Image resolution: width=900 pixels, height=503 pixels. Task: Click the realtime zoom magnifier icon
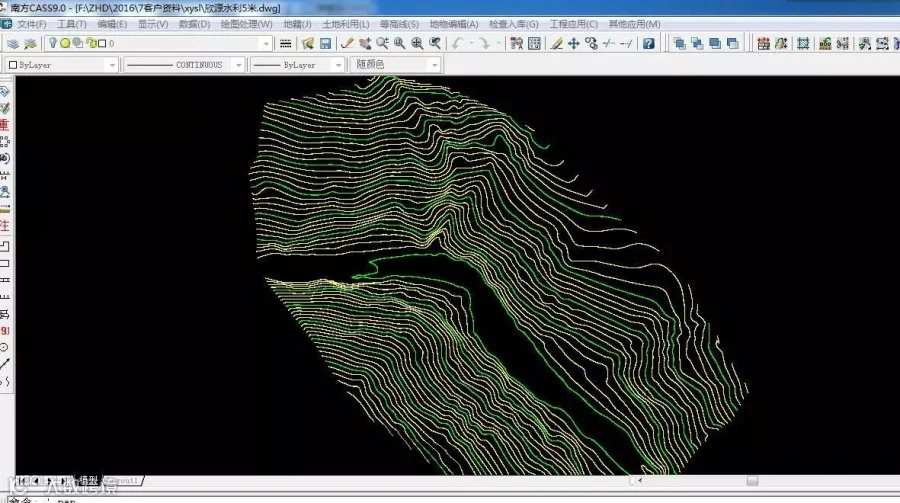(x=382, y=44)
